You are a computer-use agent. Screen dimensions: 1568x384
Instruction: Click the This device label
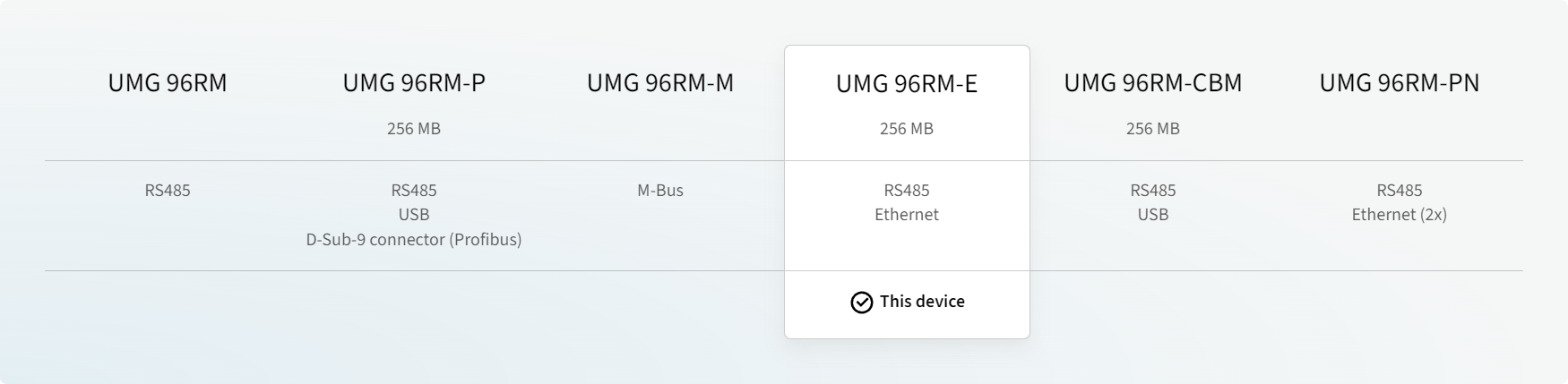coord(922,302)
